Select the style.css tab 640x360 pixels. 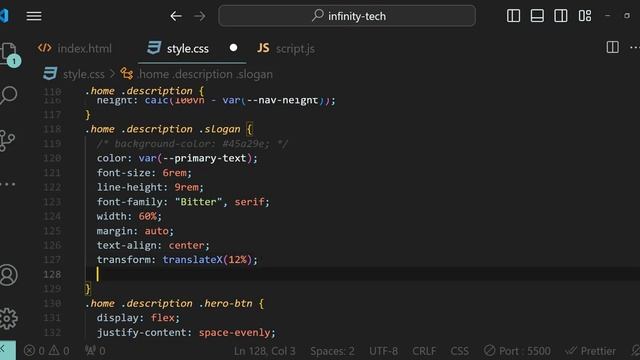click(x=178, y=49)
